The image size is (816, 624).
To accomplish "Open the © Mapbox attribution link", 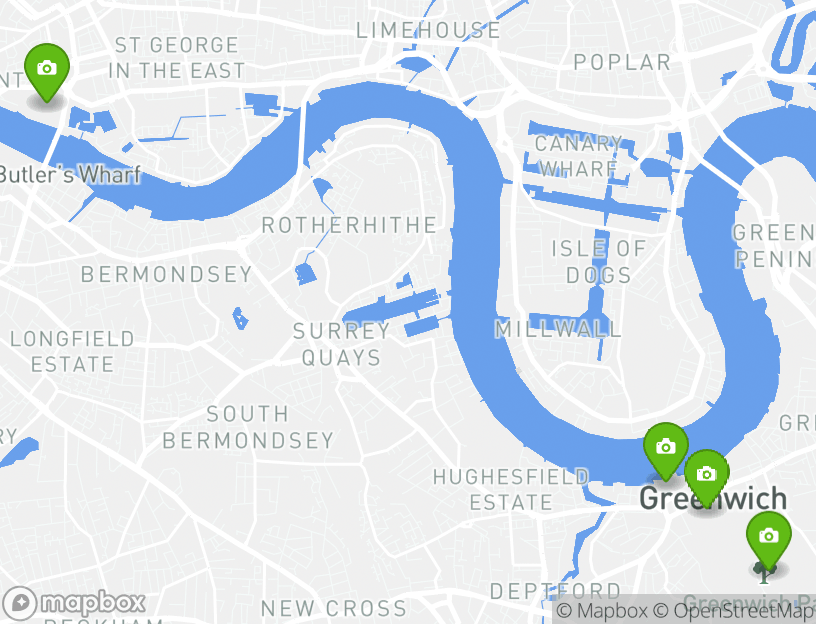I will tap(602, 611).
